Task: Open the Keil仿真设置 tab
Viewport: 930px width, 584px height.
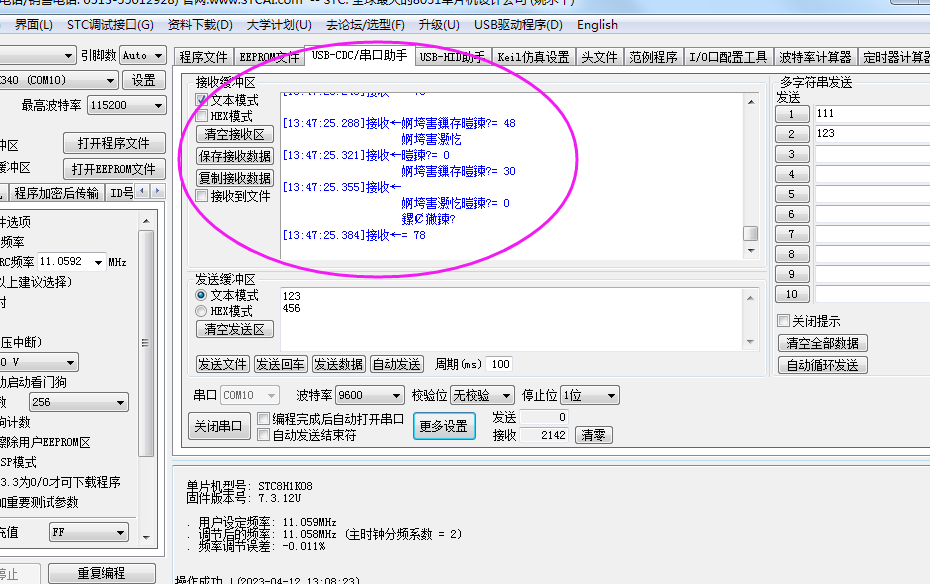Action: click(533, 57)
